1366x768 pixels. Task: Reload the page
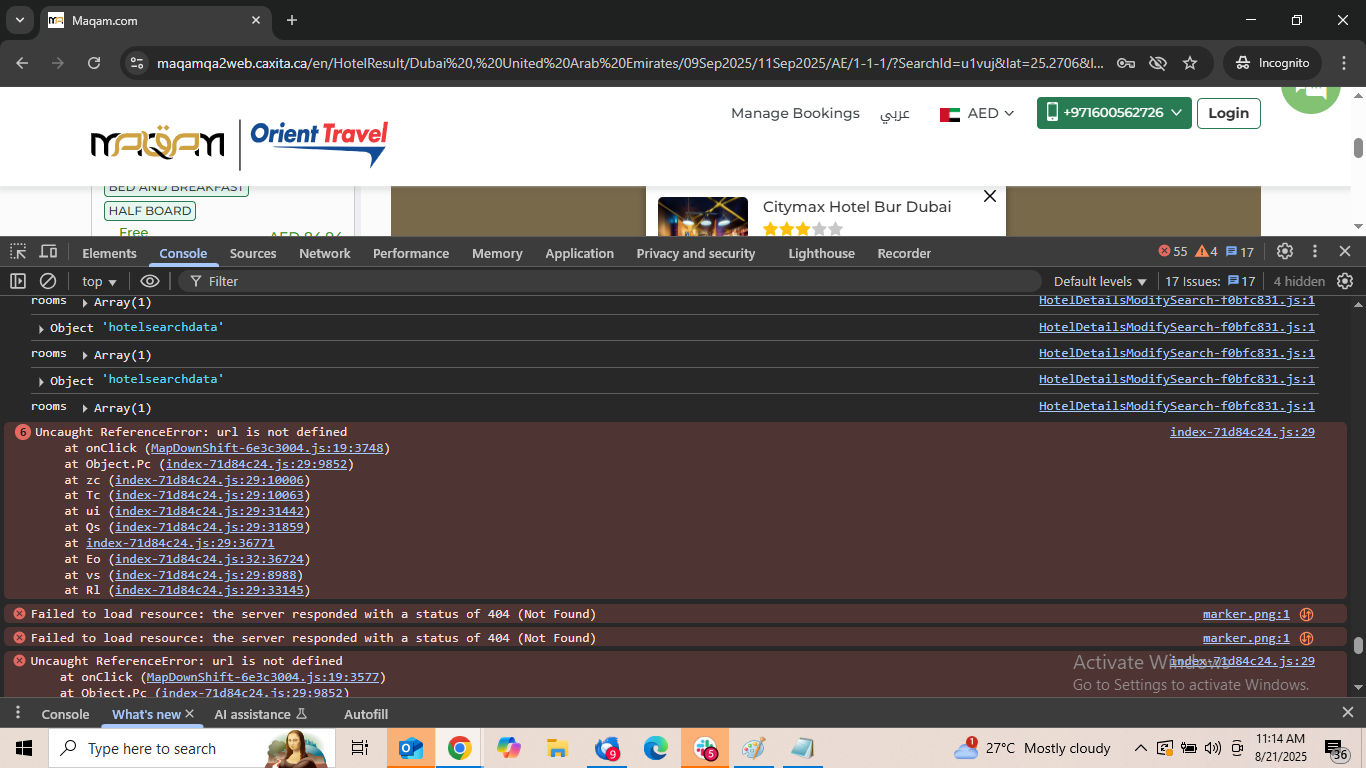(94, 63)
